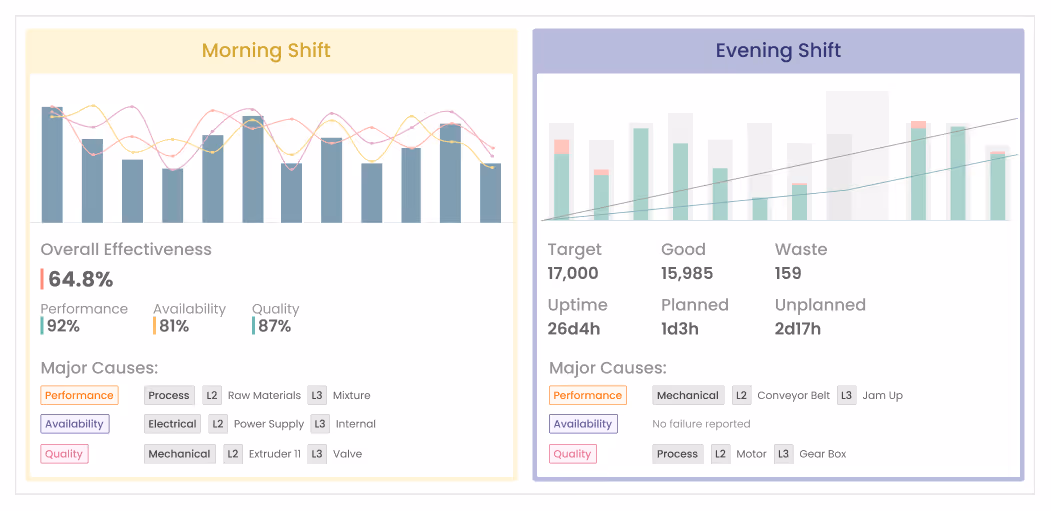Click the L3 badge beside Gear Box
1051x511 pixels.
(783, 454)
